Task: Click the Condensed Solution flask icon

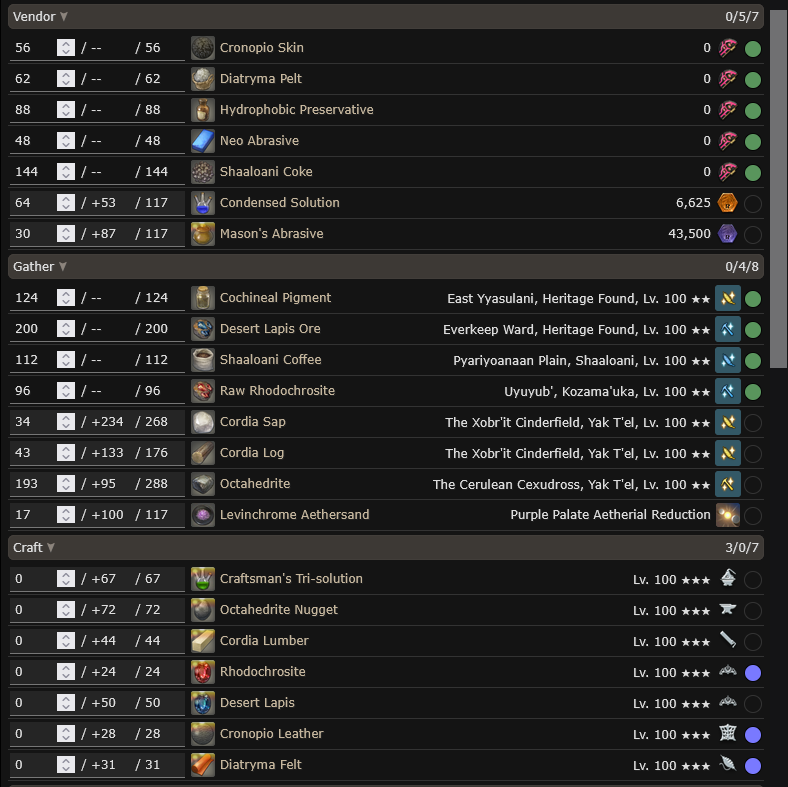Action: [203, 203]
